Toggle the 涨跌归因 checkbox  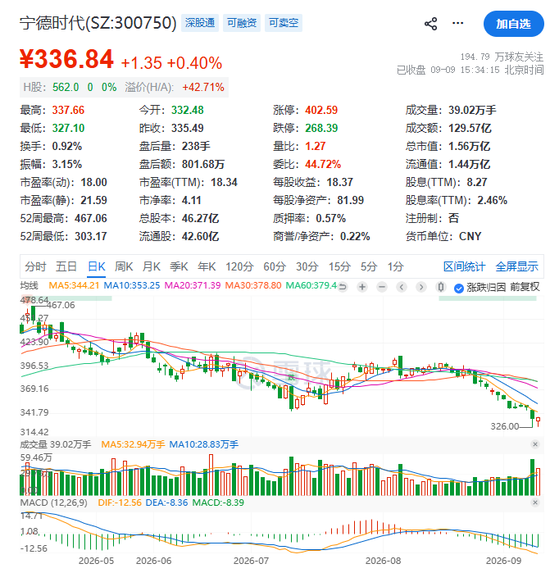click(x=459, y=288)
